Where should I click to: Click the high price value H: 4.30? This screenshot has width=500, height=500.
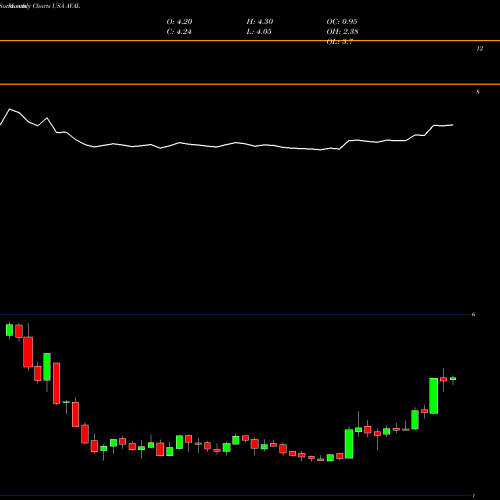tap(260, 22)
